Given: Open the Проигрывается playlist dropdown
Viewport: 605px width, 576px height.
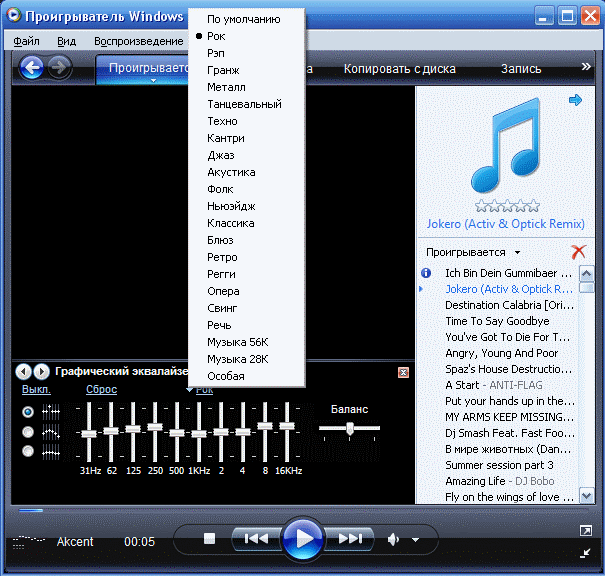Looking at the screenshot, I should 474,252.
